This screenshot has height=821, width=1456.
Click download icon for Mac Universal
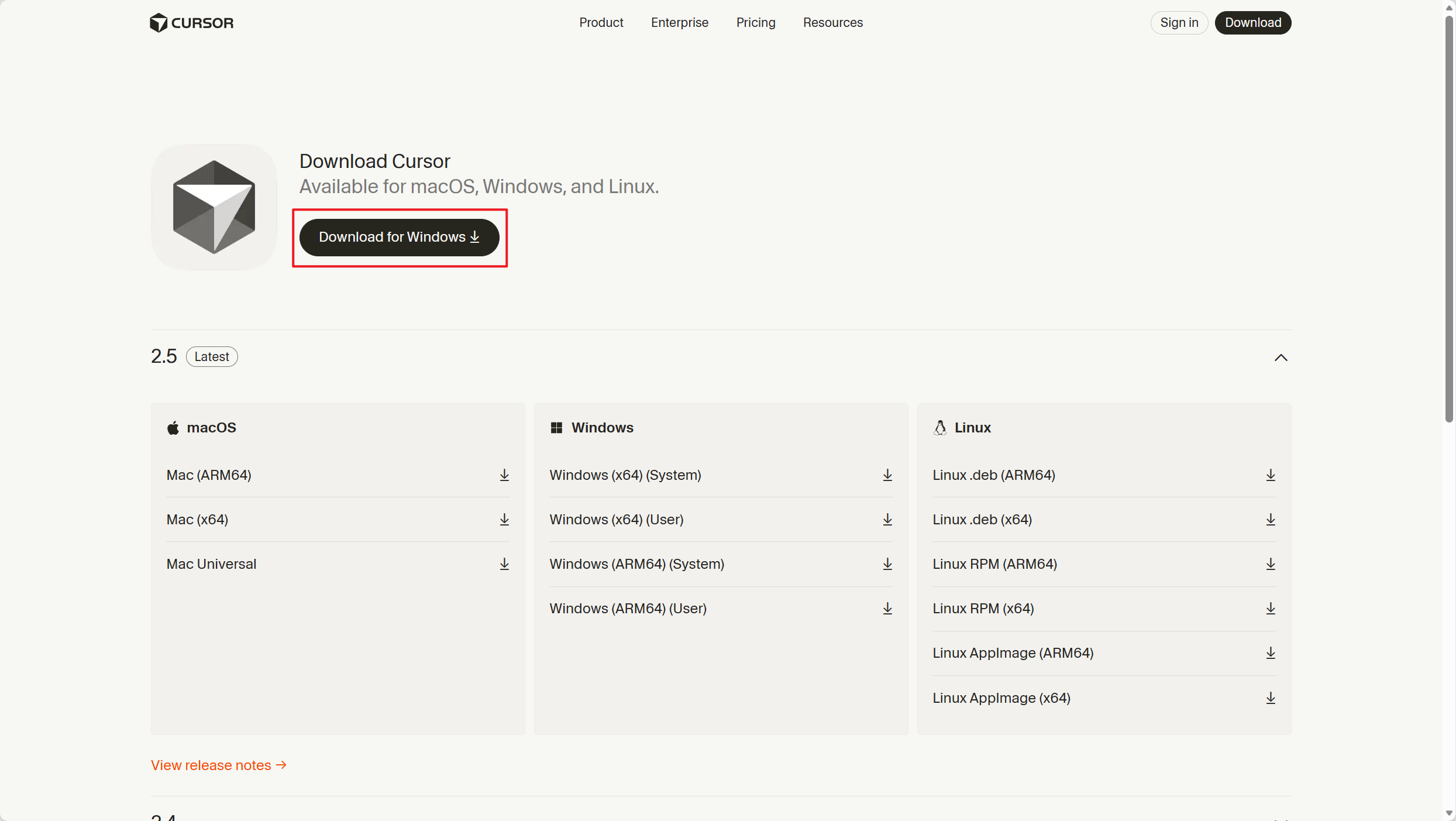[504, 564]
